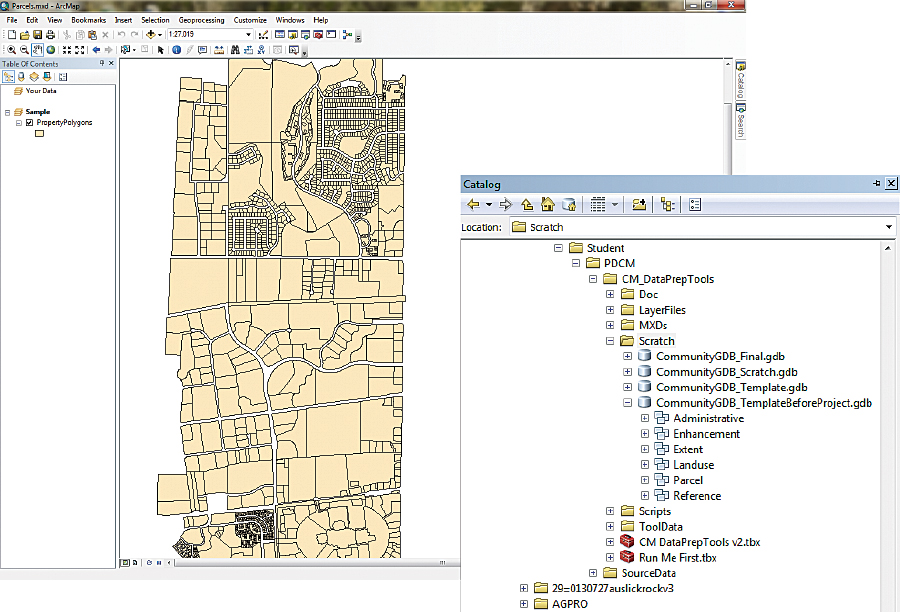The height and width of the screenshot is (612, 900).
Task: Open the Bookmarks menu
Action: pos(88,19)
